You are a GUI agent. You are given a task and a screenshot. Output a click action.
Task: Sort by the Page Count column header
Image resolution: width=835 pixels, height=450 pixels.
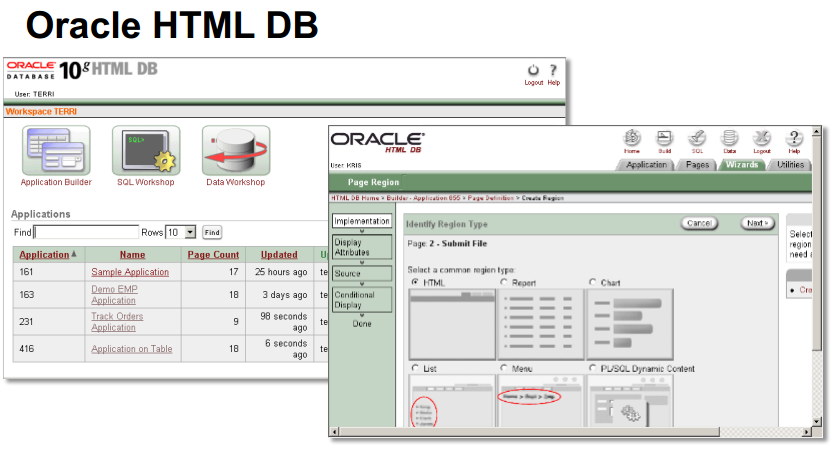[213, 255]
